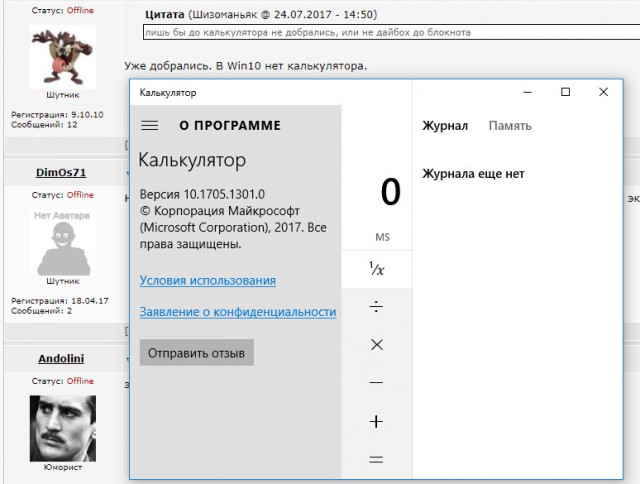This screenshot has width=640, height=484.
Task: Open the DimOs71 forum profile link
Action: (61, 172)
